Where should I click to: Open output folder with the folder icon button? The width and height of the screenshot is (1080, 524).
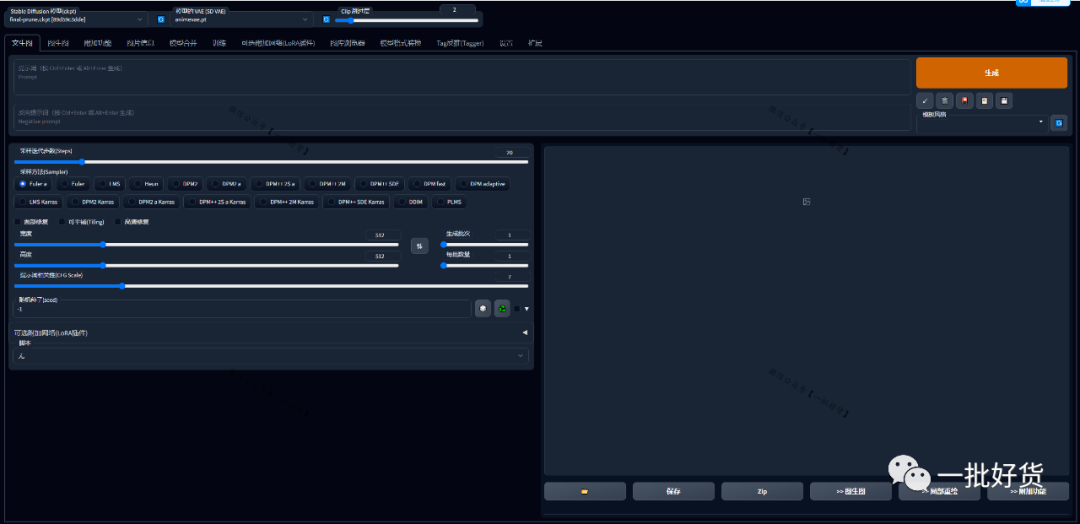coord(585,492)
